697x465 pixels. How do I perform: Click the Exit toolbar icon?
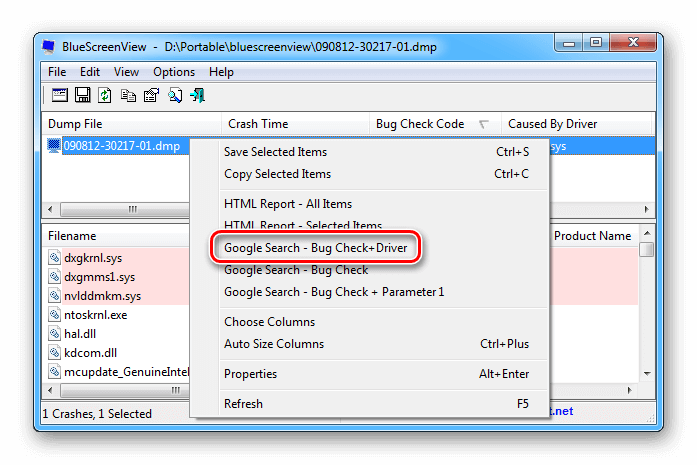tap(197, 95)
